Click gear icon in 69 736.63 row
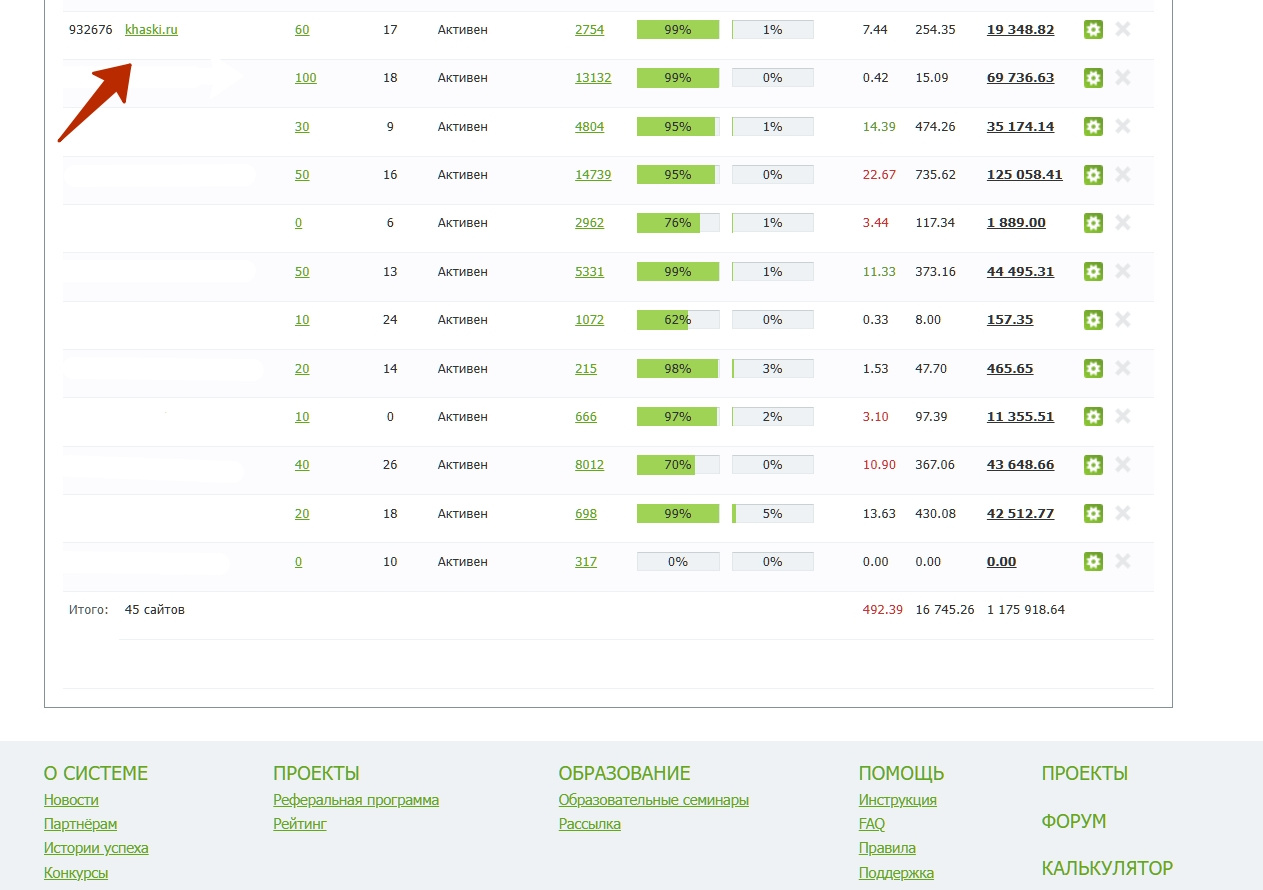 tap(1093, 78)
